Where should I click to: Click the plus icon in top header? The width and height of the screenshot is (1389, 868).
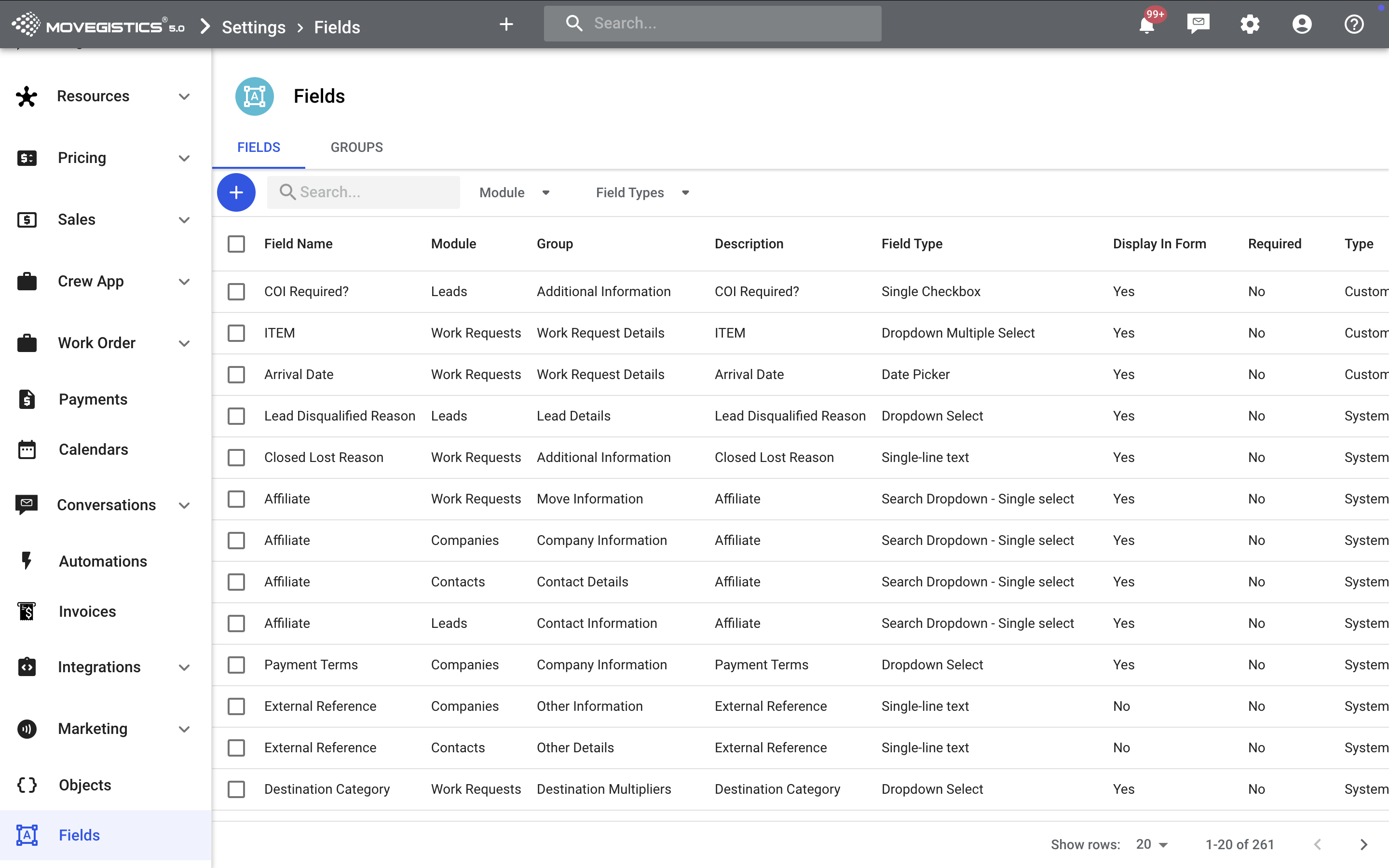(505, 24)
